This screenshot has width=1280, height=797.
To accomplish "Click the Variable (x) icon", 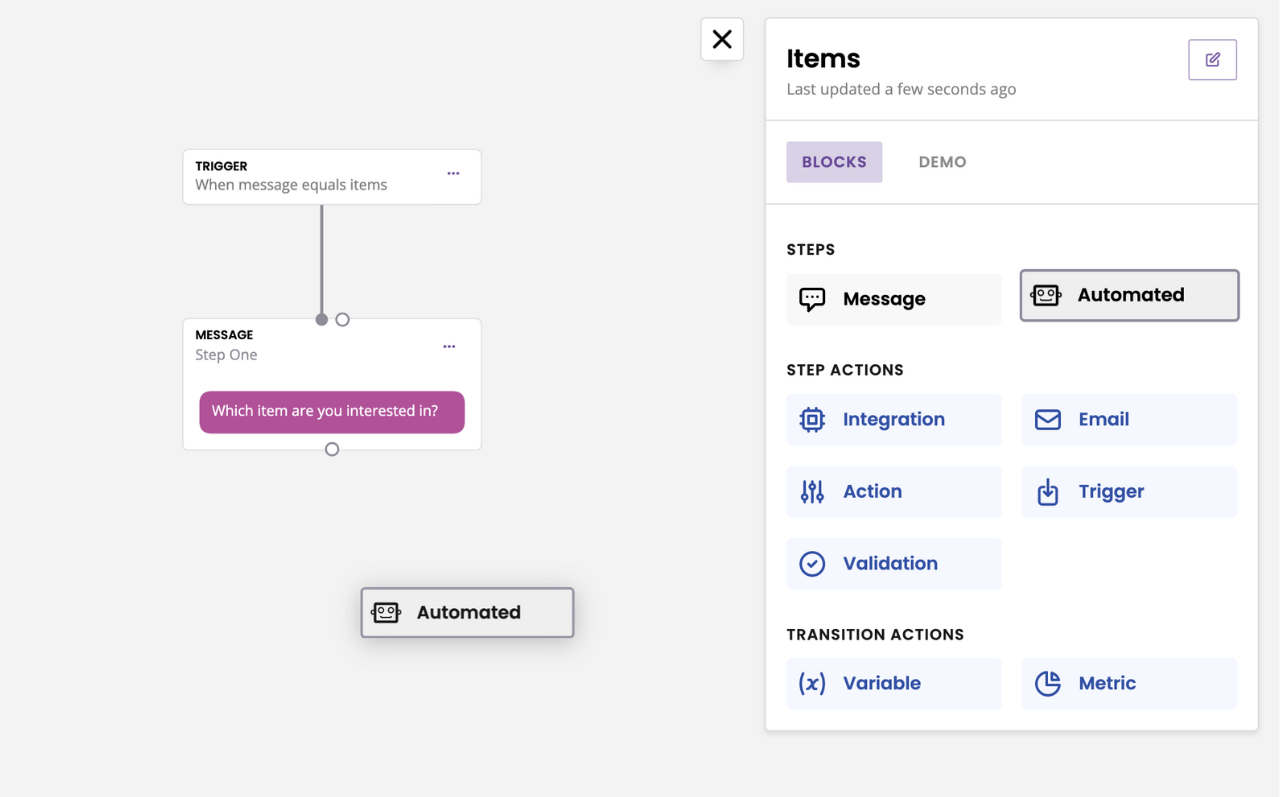I will (812, 684).
